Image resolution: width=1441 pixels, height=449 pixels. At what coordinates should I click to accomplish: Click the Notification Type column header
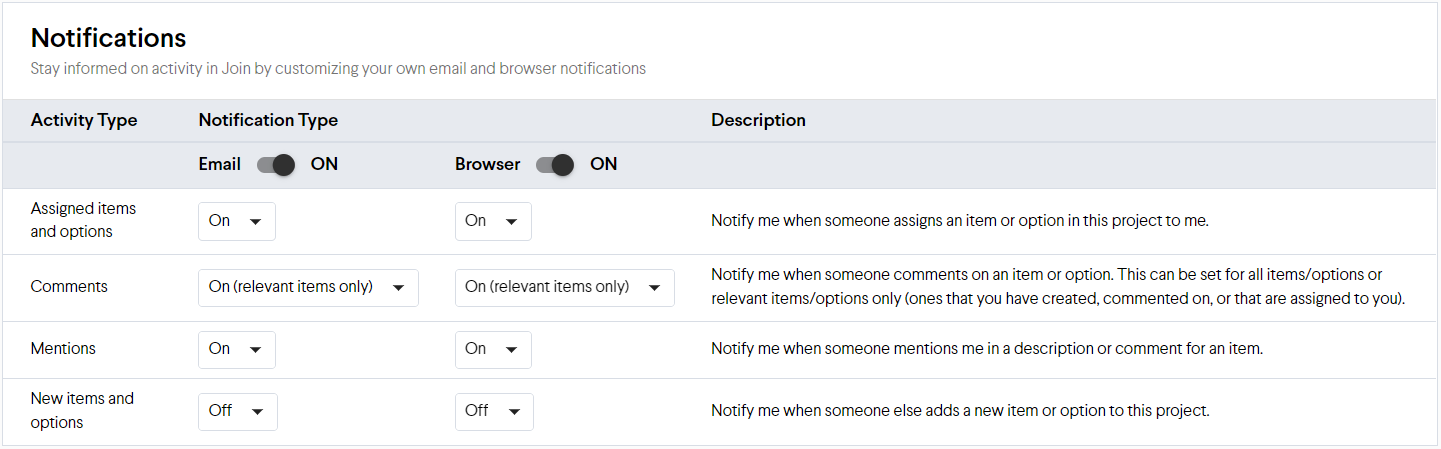(x=268, y=121)
